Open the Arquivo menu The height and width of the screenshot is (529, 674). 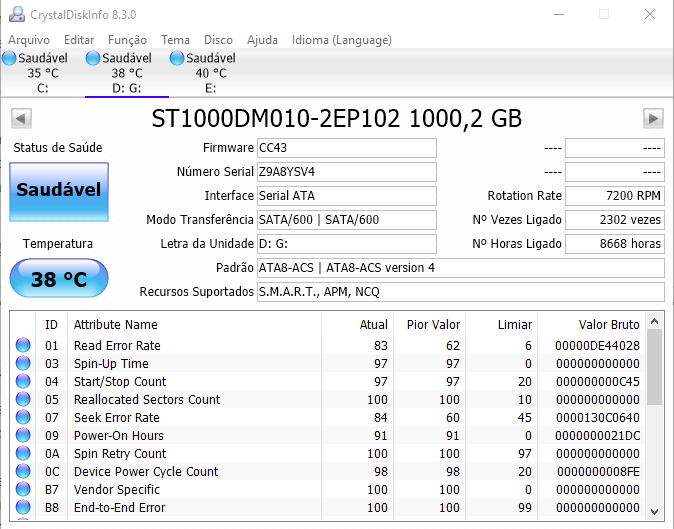point(29,40)
